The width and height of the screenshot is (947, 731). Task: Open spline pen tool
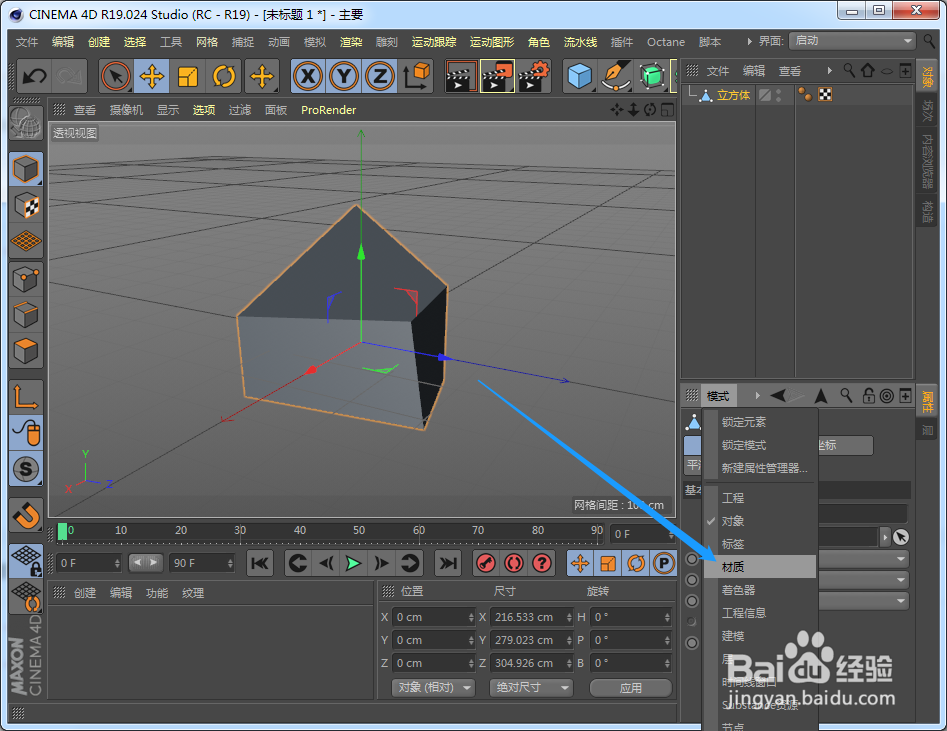(615, 76)
